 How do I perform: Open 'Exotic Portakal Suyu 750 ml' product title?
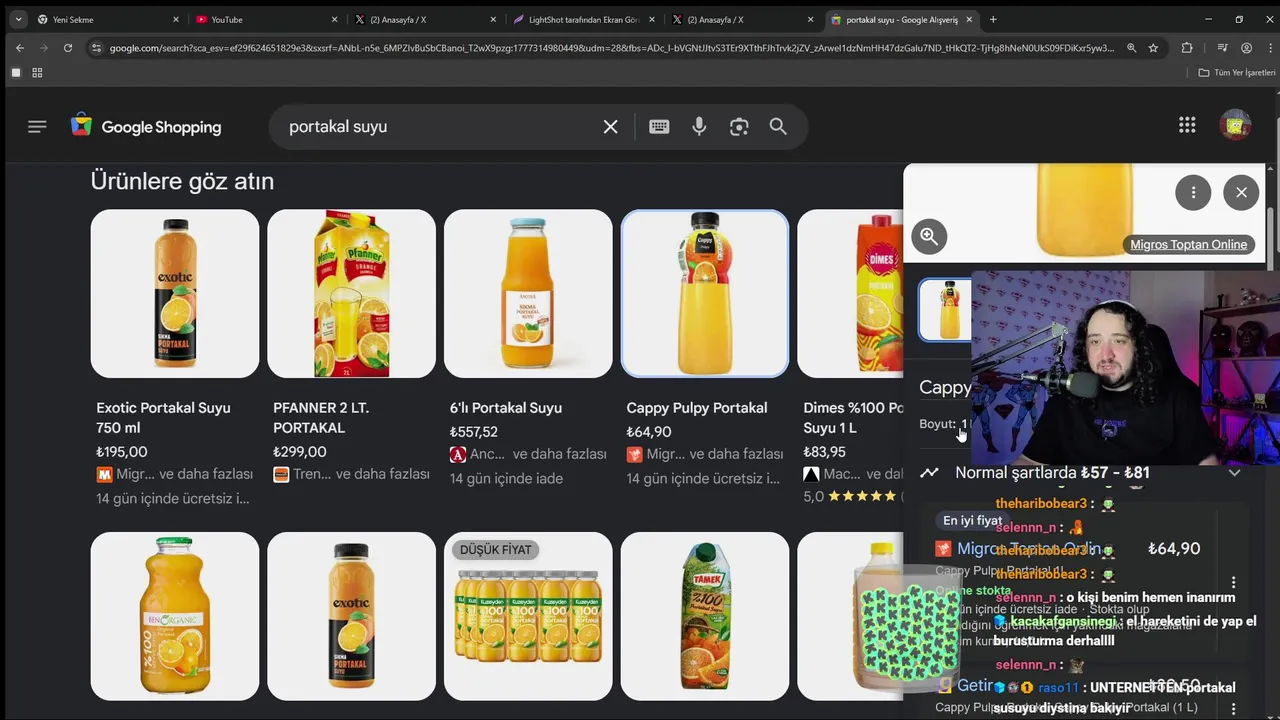(x=163, y=418)
